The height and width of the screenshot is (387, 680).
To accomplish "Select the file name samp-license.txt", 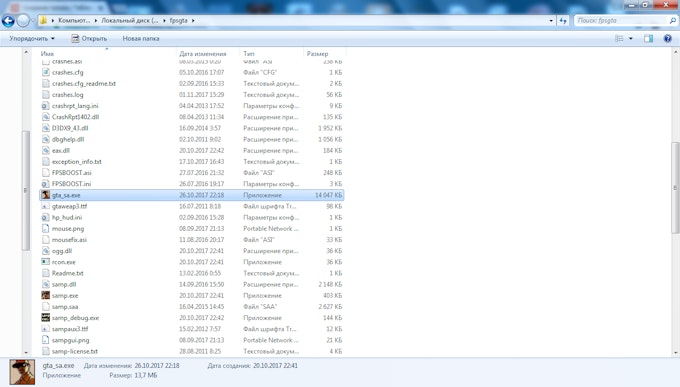I will [x=75, y=351].
